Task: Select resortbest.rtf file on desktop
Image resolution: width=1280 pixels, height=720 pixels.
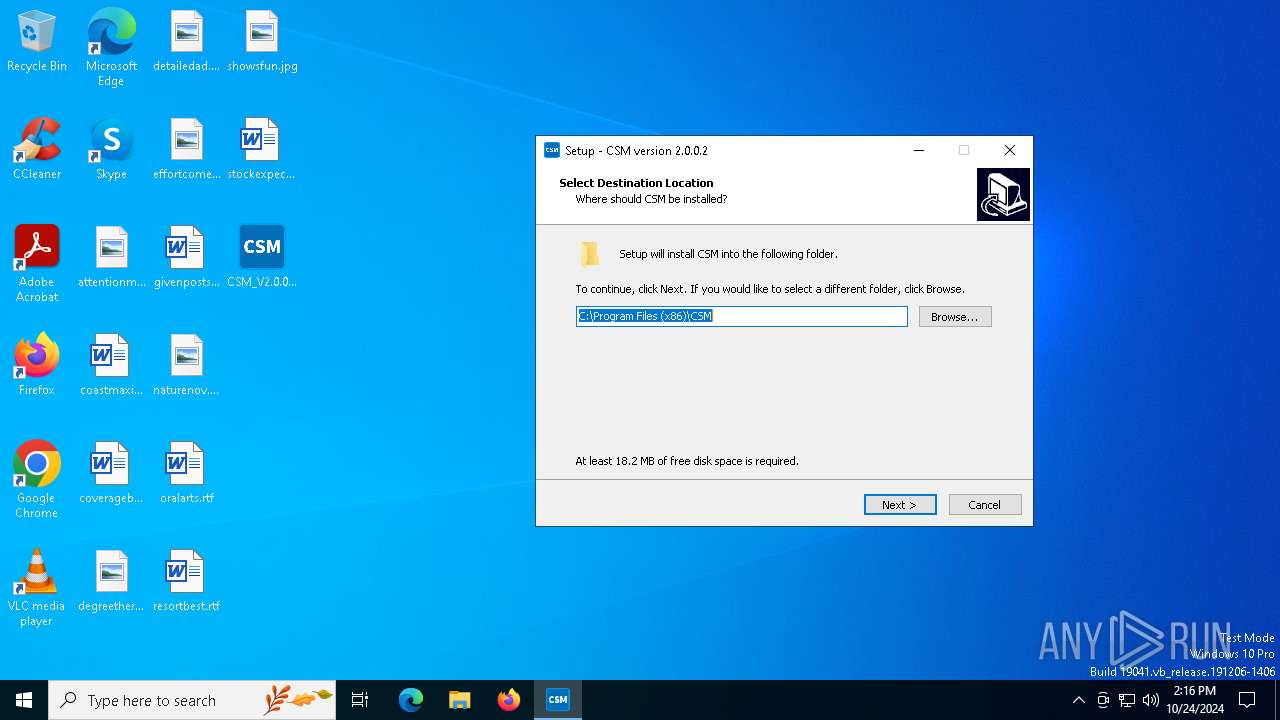Action: (186, 582)
